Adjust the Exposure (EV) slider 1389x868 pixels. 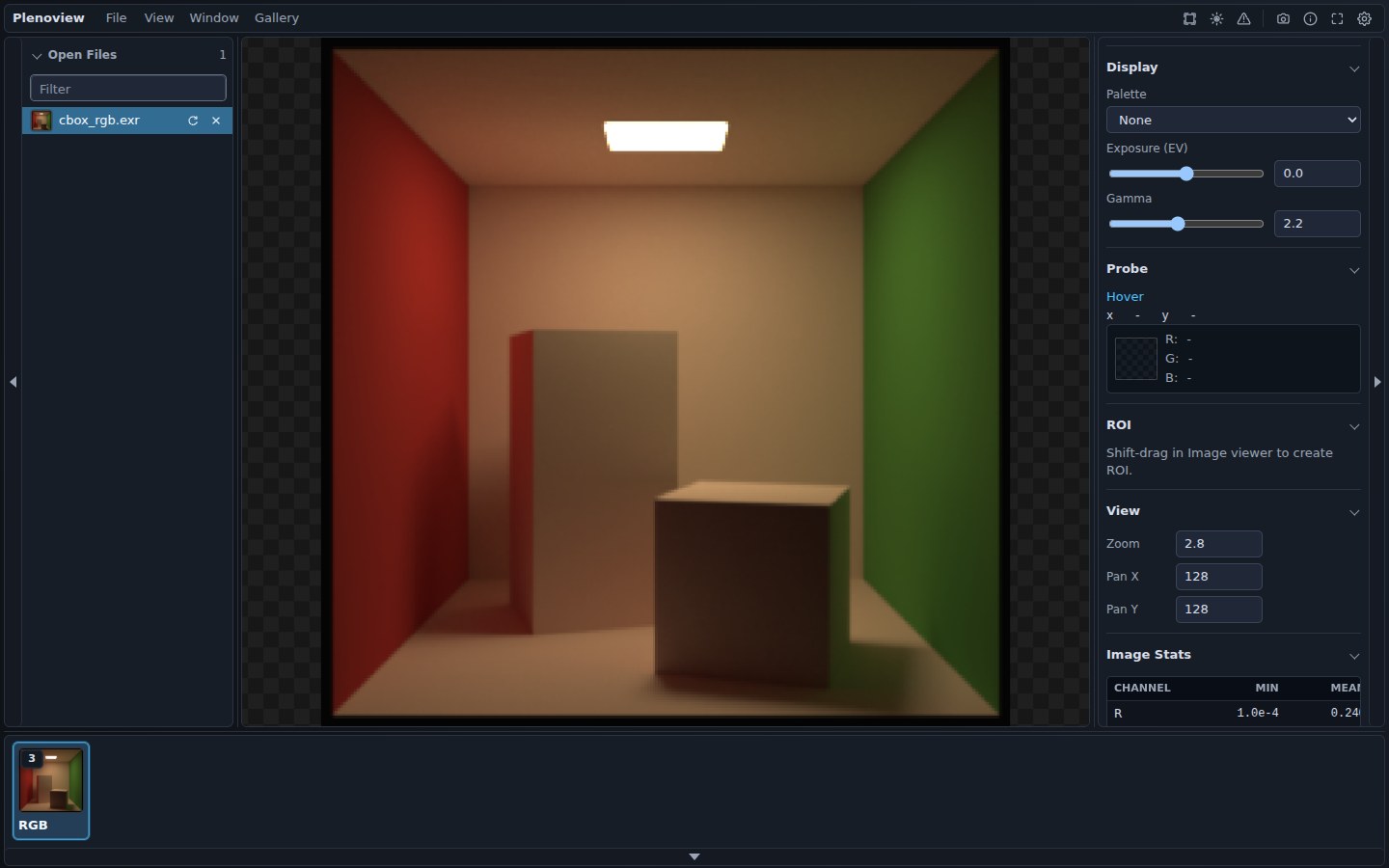pos(1185,174)
